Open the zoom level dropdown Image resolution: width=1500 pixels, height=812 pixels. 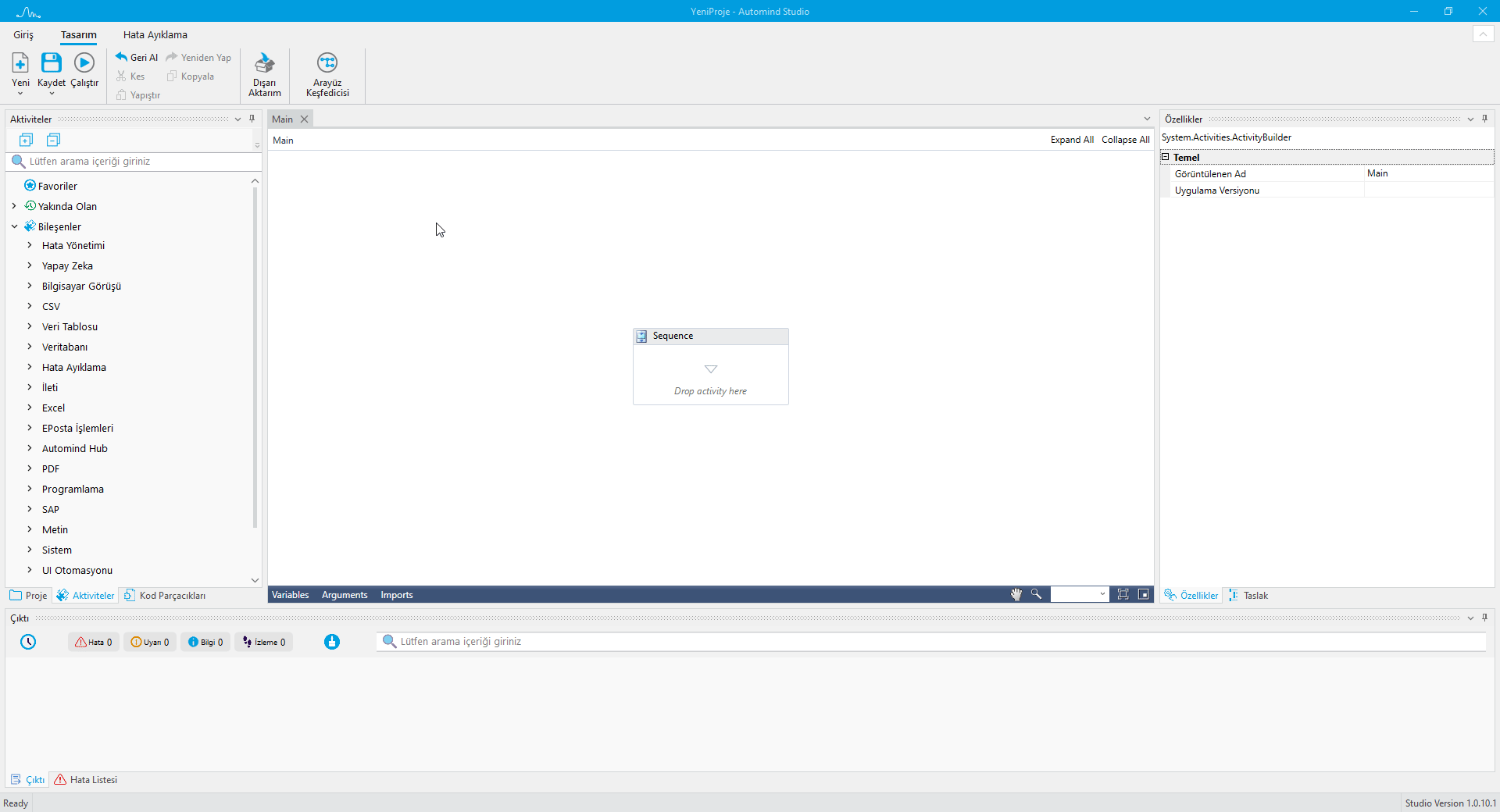click(x=1102, y=594)
